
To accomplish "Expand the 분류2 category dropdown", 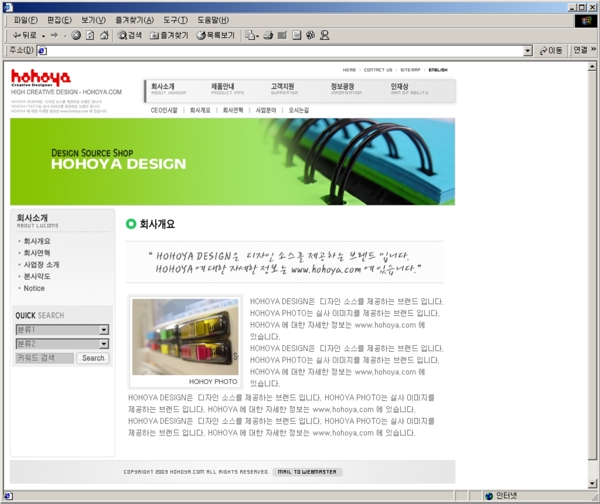I will (104, 344).
